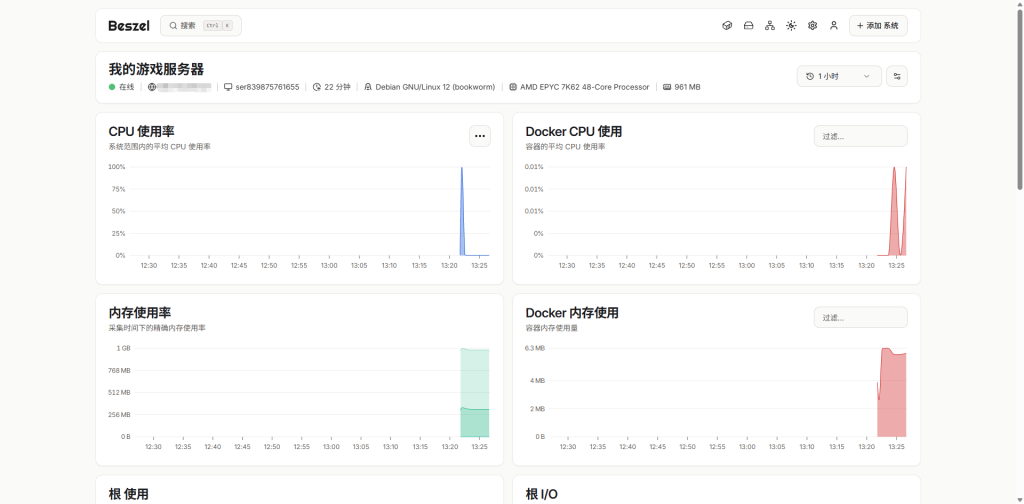1024x504 pixels.
Task: Open the settings gear icon
Action: [x=812, y=25]
